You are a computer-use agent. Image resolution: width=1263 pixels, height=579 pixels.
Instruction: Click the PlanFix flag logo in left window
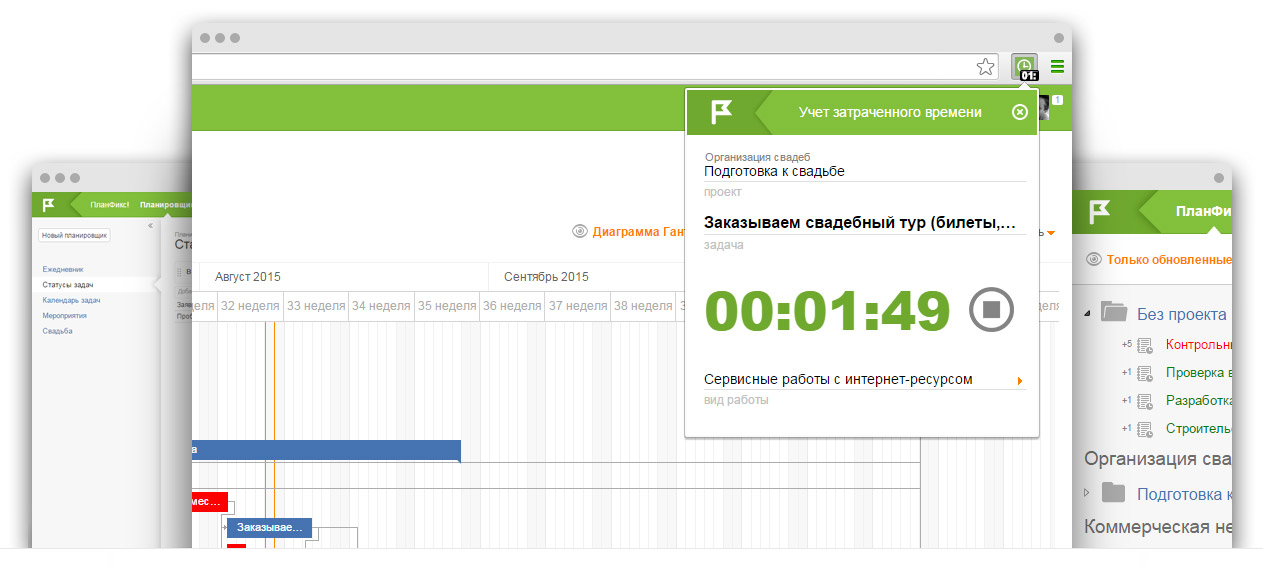(x=49, y=204)
